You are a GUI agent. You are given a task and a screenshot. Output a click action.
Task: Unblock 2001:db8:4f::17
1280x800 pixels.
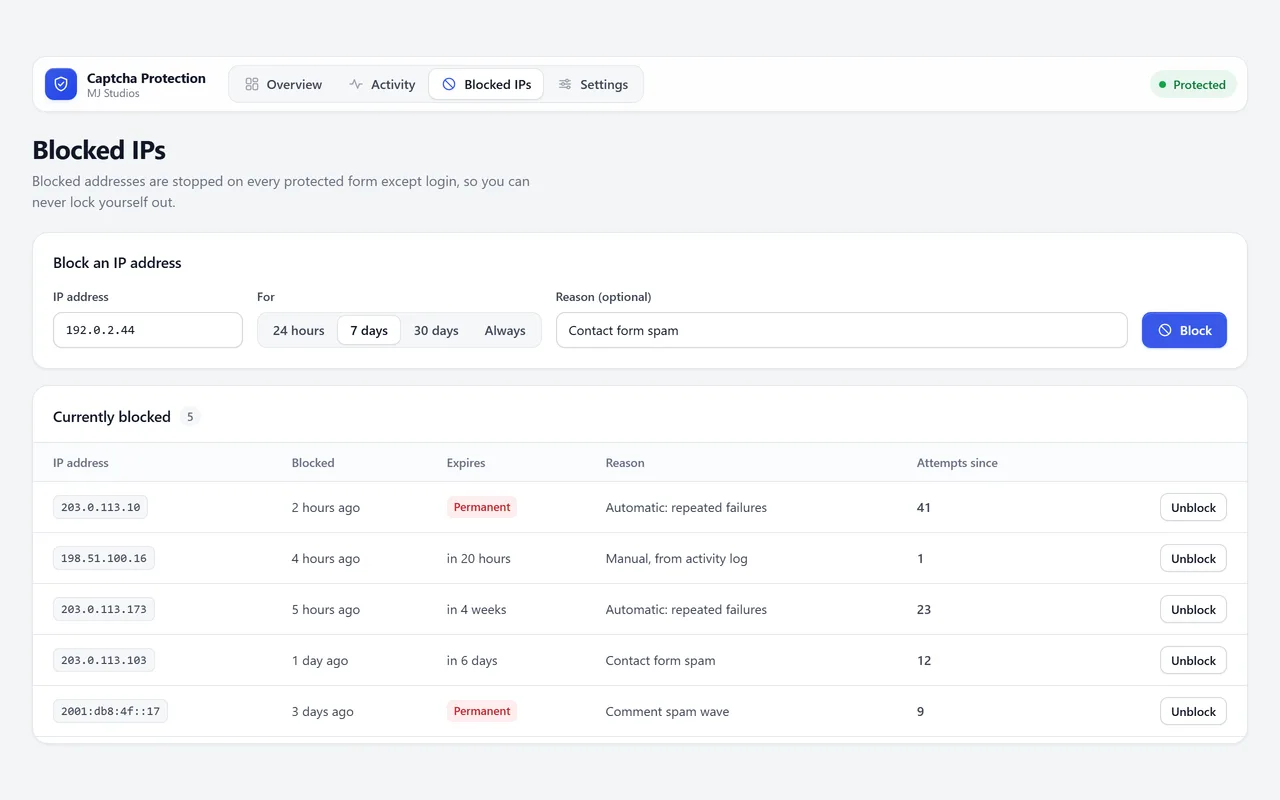point(1193,711)
